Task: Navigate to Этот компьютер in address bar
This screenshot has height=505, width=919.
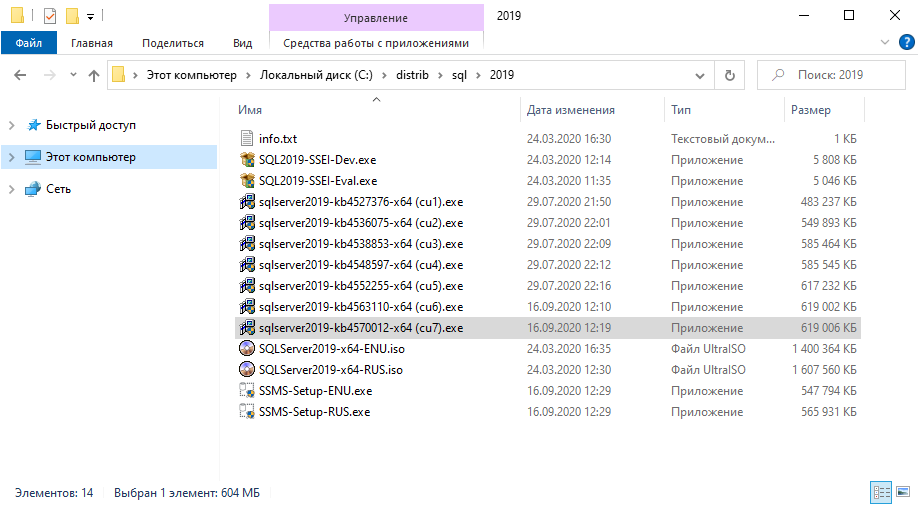Action: click(x=192, y=75)
